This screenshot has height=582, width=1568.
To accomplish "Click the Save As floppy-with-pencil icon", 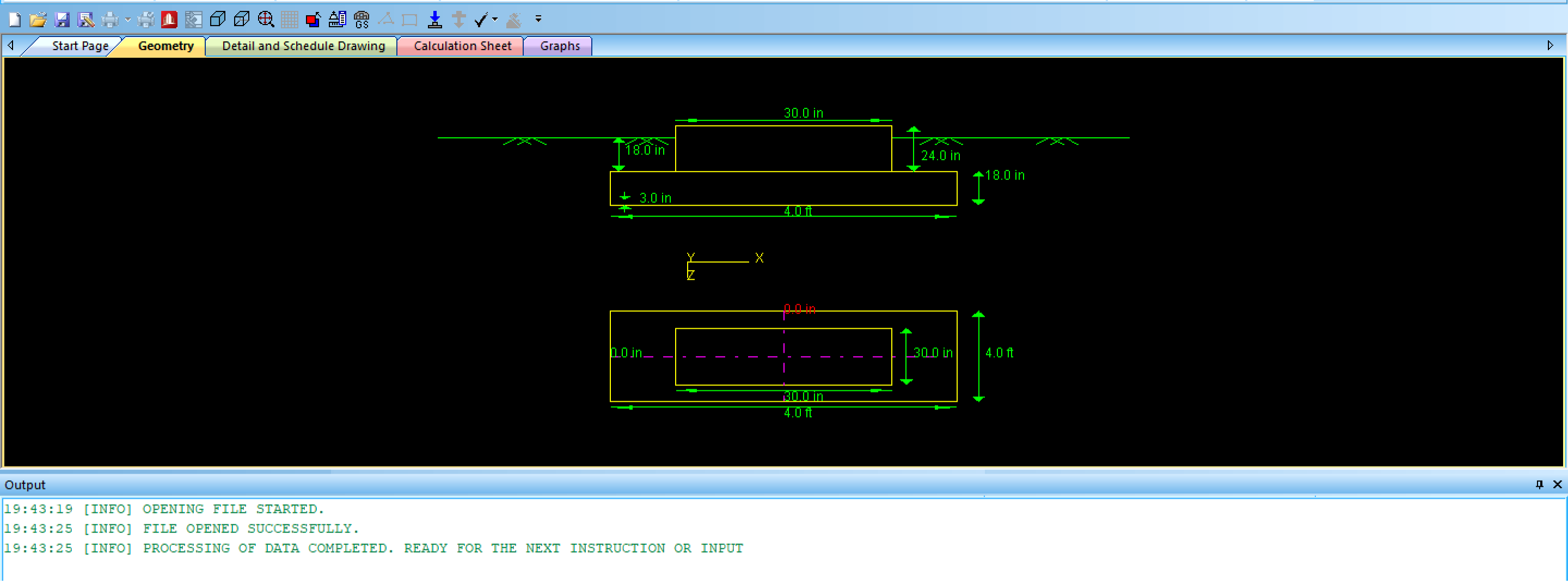I will tap(86, 20).
